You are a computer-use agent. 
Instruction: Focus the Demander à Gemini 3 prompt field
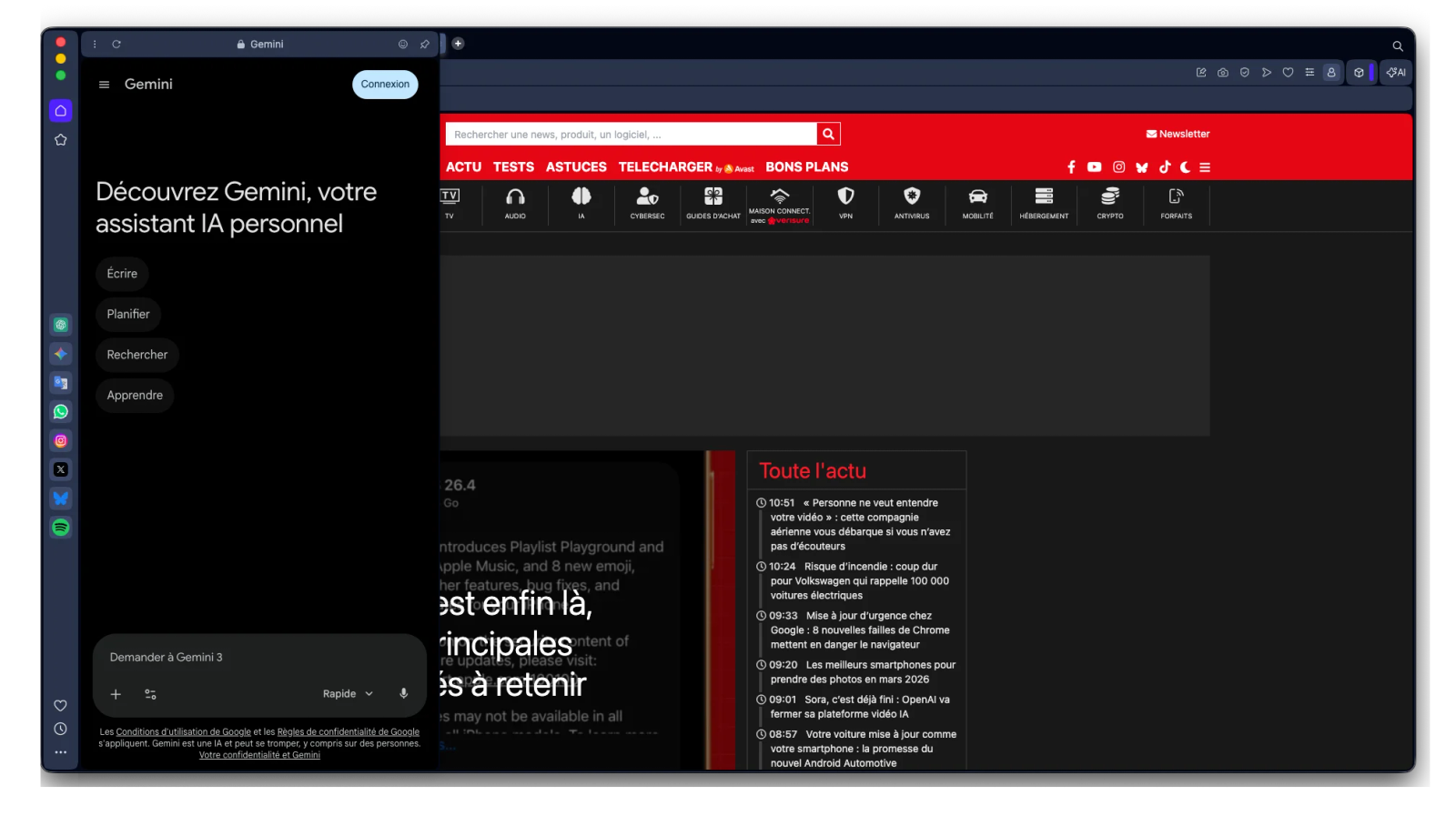pos(259,657)
